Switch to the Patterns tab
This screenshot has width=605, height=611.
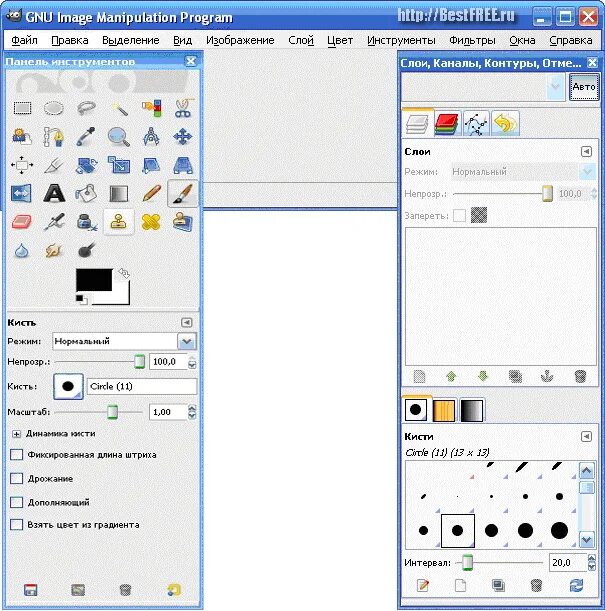point(444,410)
